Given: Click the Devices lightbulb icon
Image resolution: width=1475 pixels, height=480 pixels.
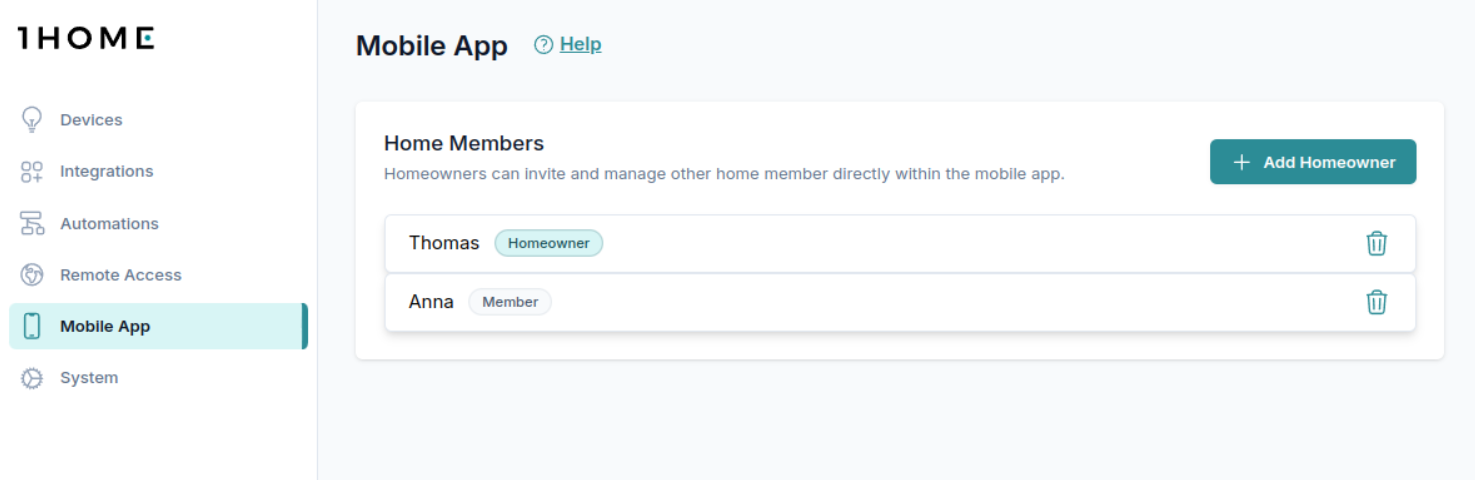Looking at the screenshot, I should click(x=32, y=119).
